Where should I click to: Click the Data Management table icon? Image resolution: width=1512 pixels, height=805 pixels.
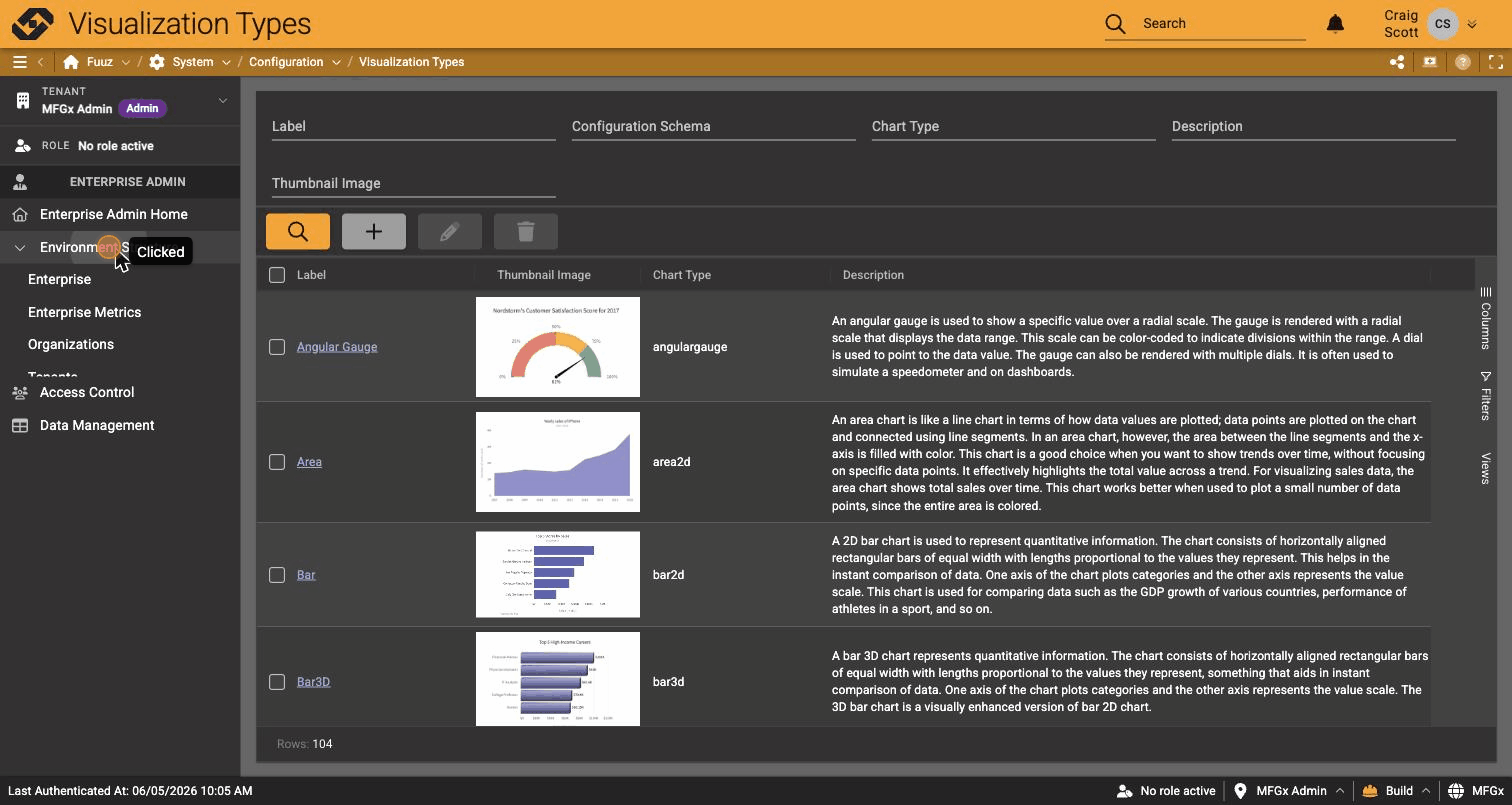point(19,425)
